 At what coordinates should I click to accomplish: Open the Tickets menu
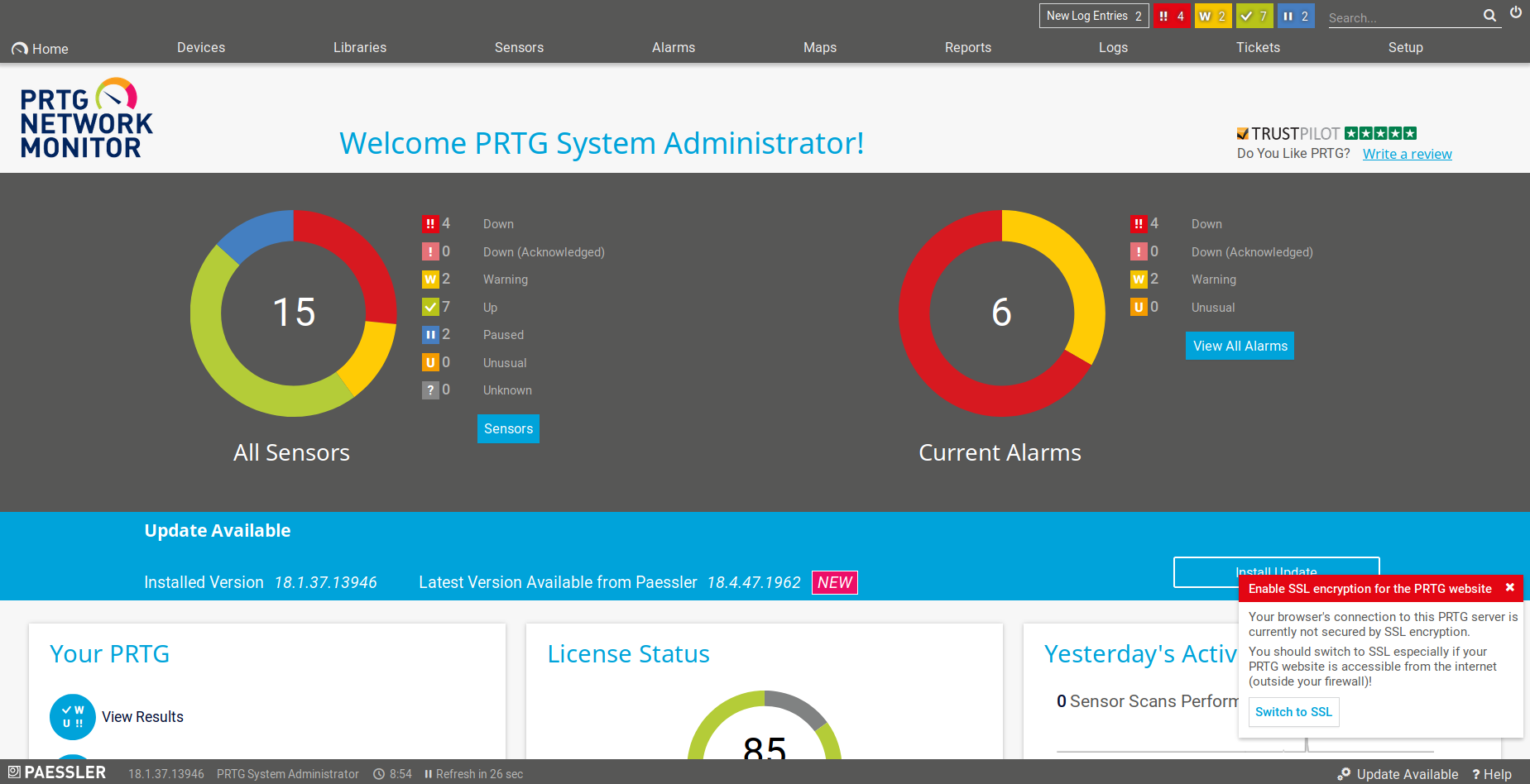(x=1258, y=48)
